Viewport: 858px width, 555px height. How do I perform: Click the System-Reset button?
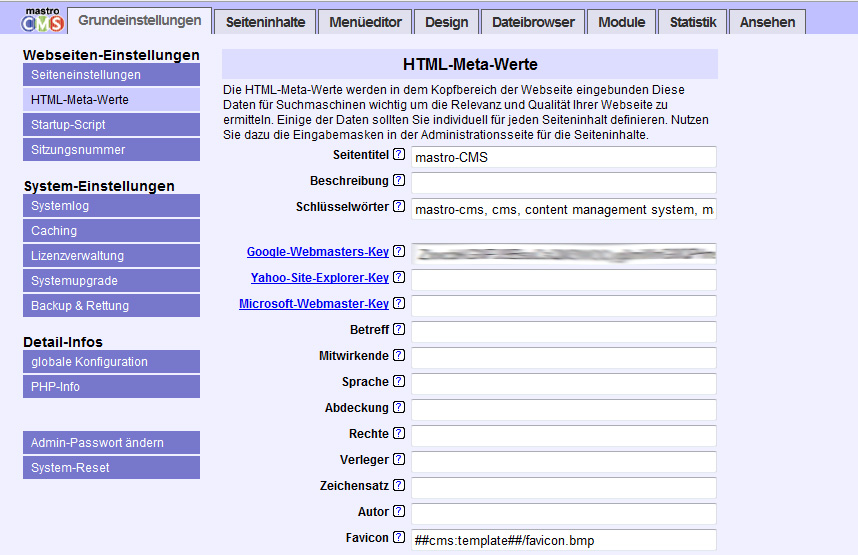coord(111,467)
